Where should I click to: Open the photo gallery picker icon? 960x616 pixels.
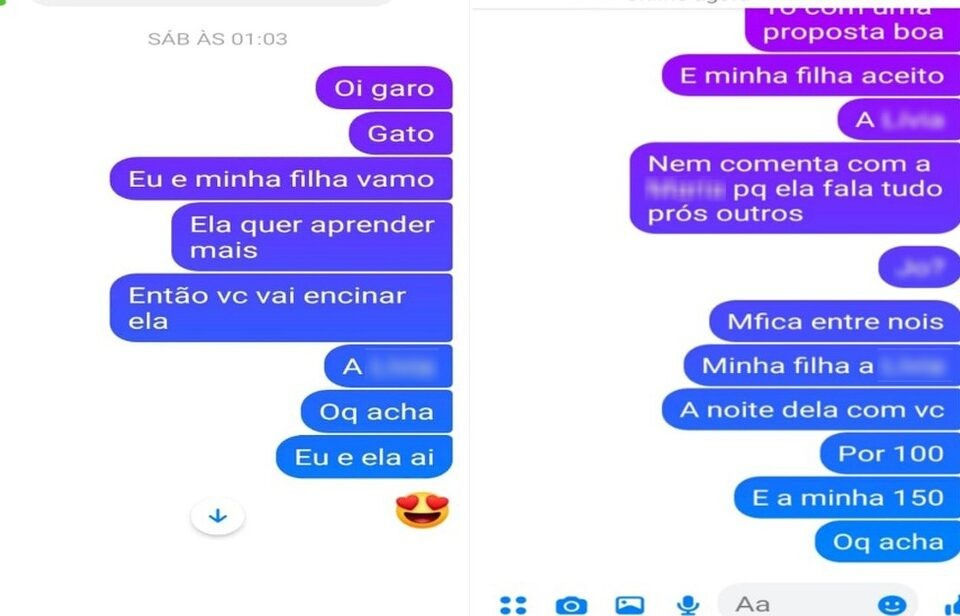point(629,605)
